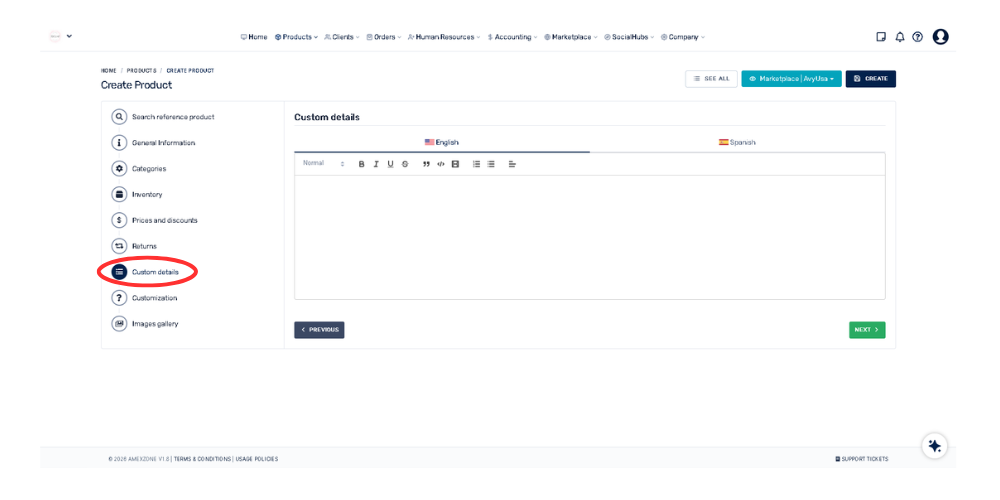Viewport: 1000px width, 500px height.
Task: Insert an ordered list in editor
Action: pos(476,164)
